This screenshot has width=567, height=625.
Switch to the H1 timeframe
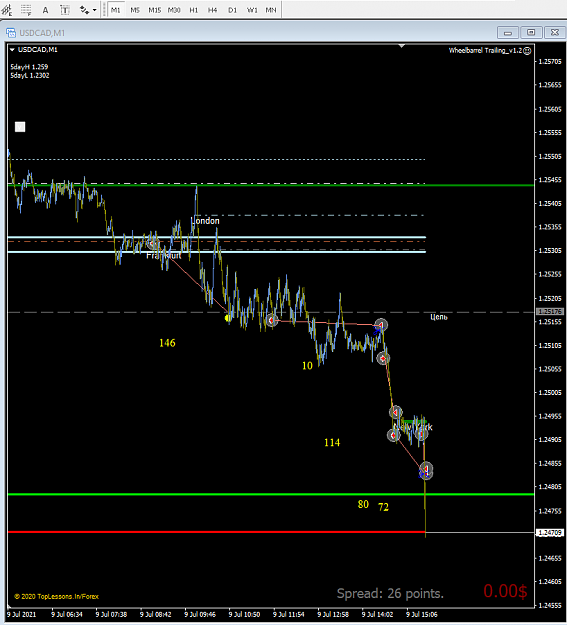194,10
